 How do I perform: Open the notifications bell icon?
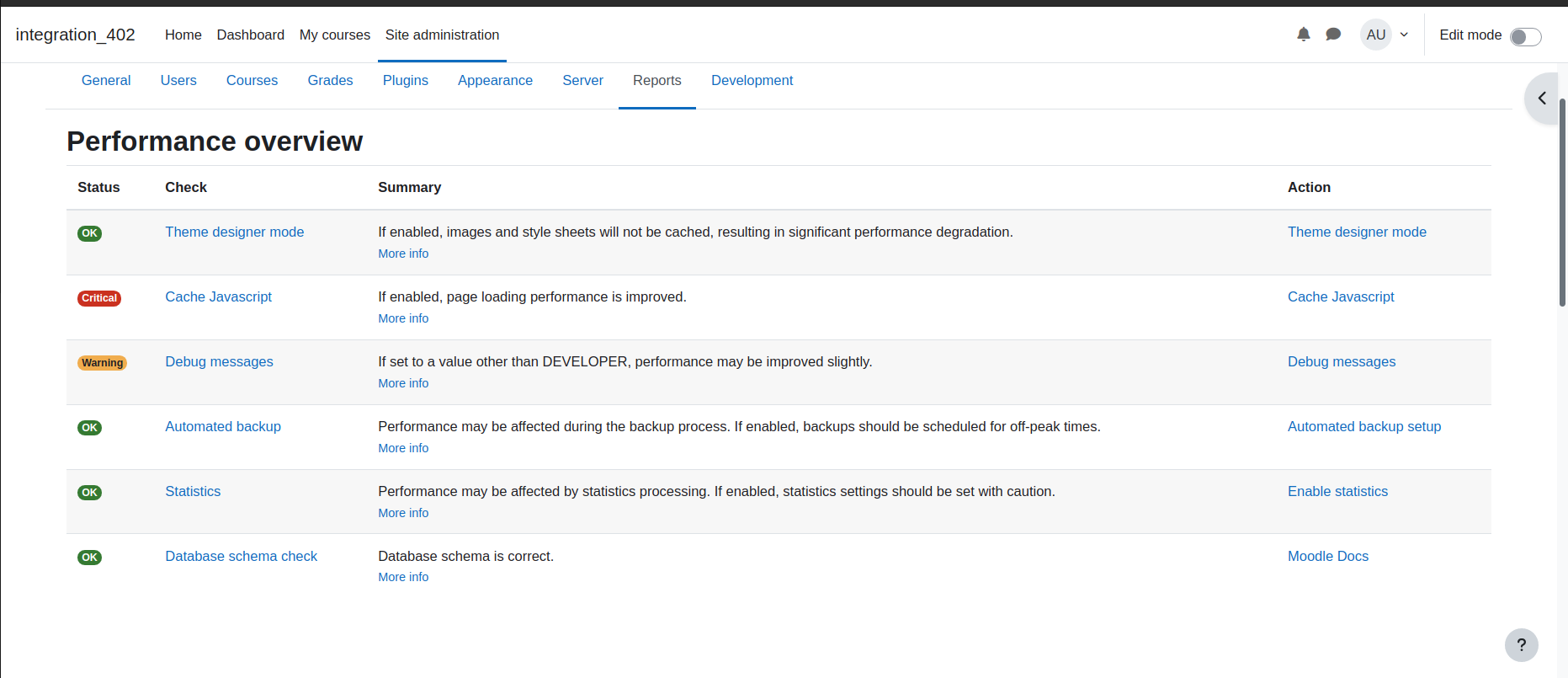(x=1304, y=35)
